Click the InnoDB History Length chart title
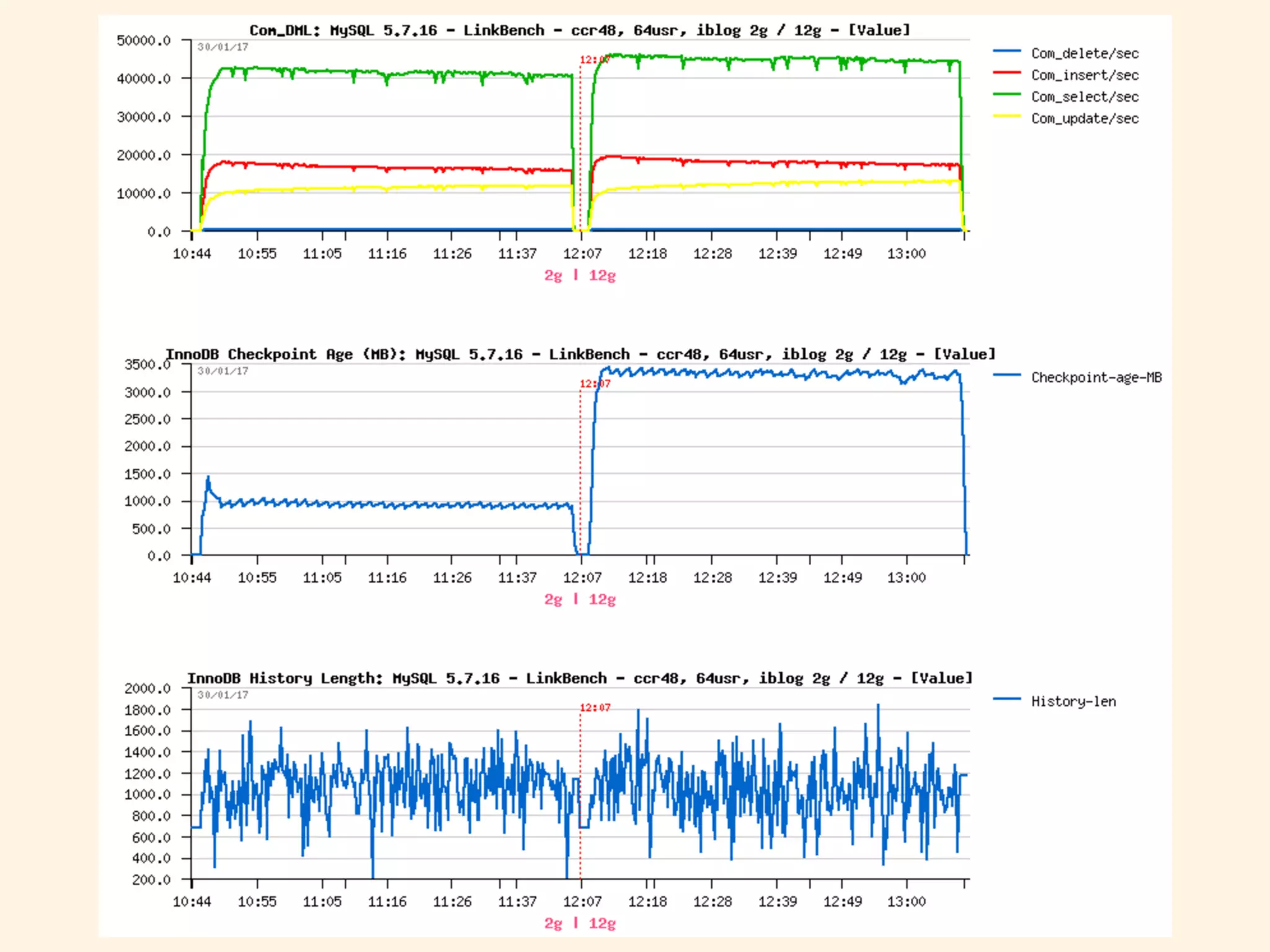1270x952 pixels. (580, 679)
